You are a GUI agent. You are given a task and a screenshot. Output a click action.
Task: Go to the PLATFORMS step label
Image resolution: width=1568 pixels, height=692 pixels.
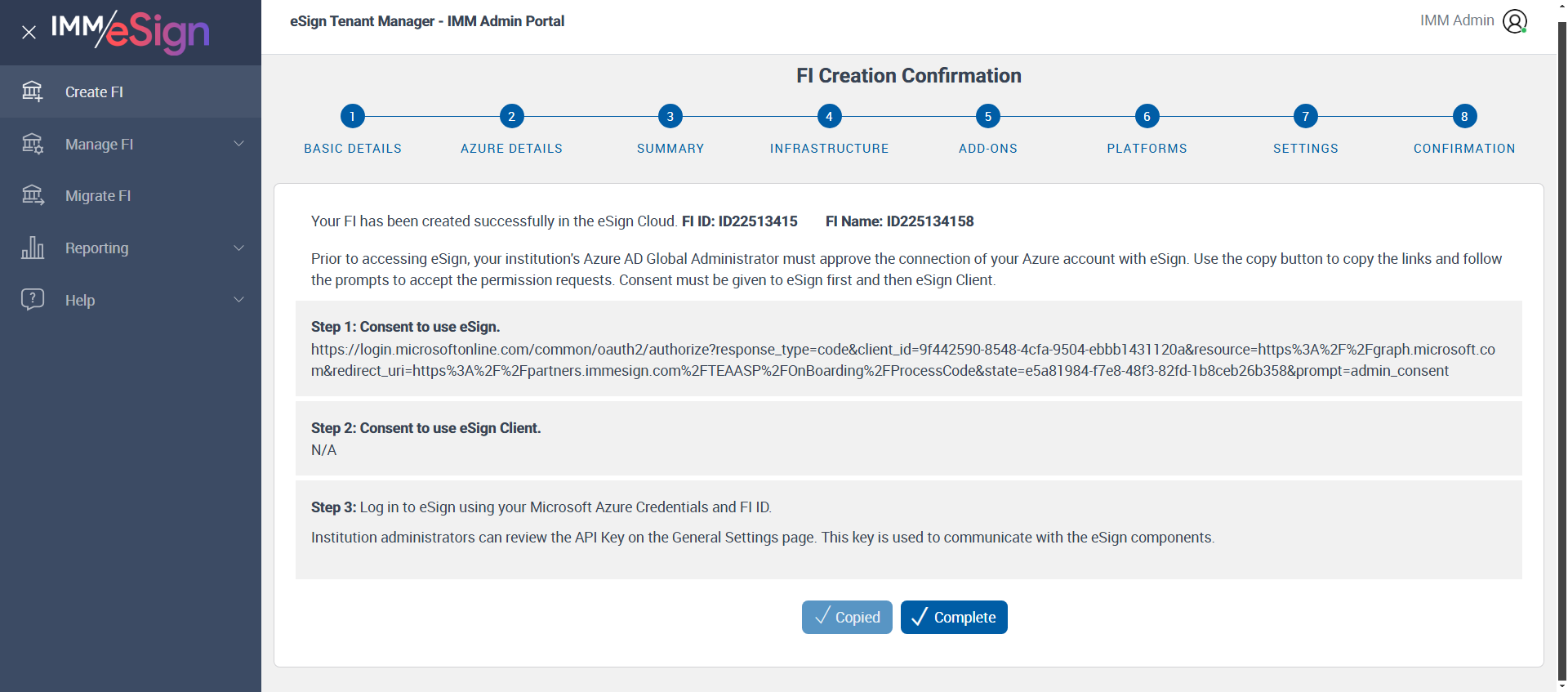1147,149
